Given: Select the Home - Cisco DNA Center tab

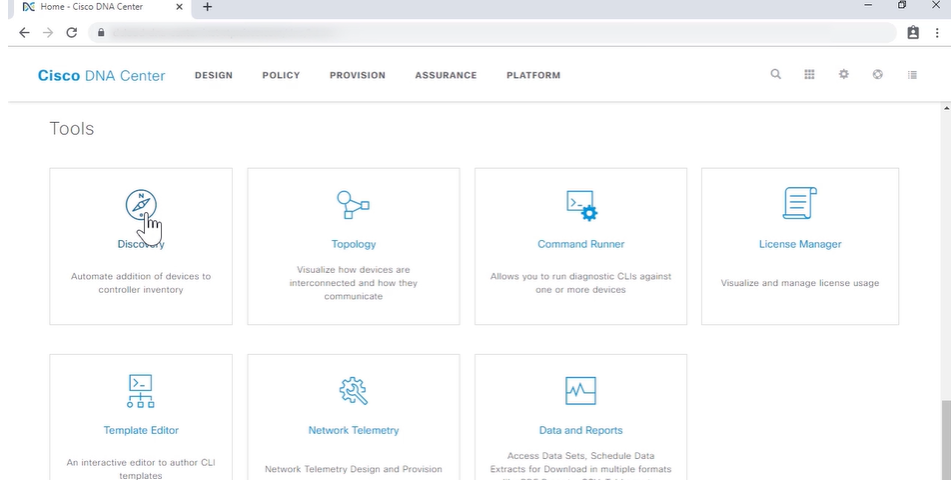Looking at the screenshot, I should click(100, 7).
